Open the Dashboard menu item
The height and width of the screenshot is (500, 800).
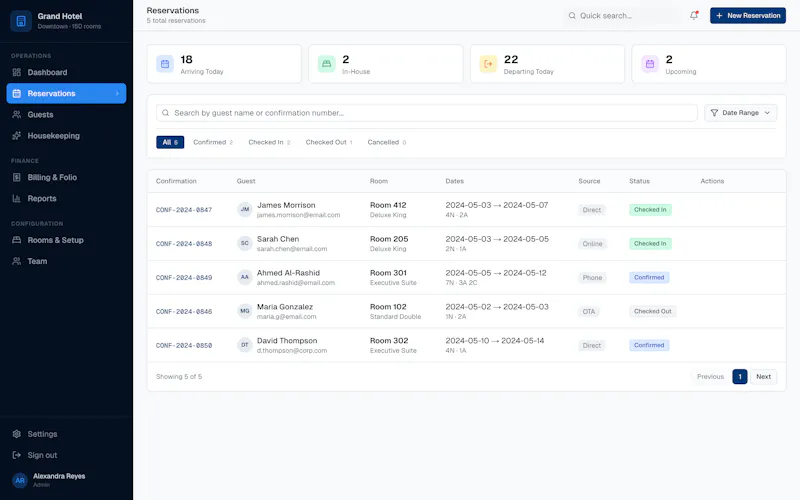click(x=66, y=72)
